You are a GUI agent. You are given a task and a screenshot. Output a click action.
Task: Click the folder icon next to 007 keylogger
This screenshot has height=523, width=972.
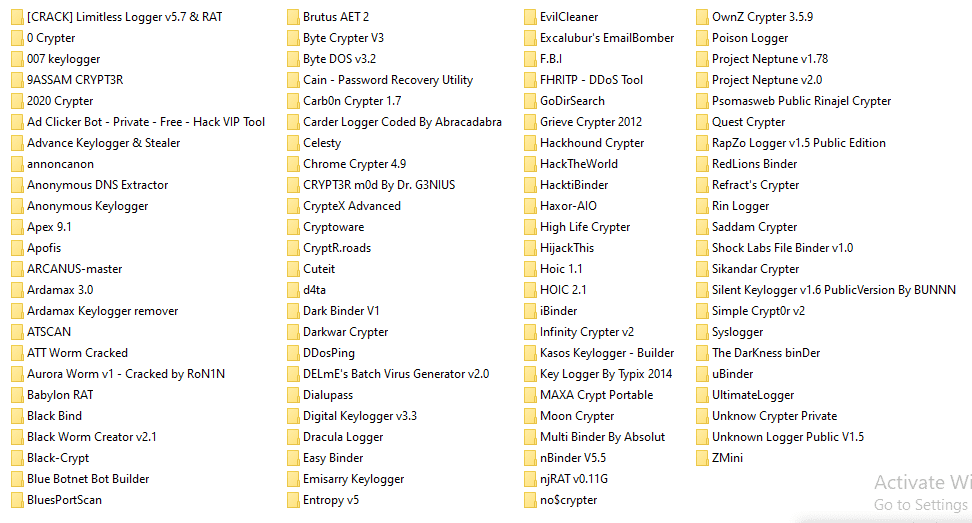click(x=17, y=59)
